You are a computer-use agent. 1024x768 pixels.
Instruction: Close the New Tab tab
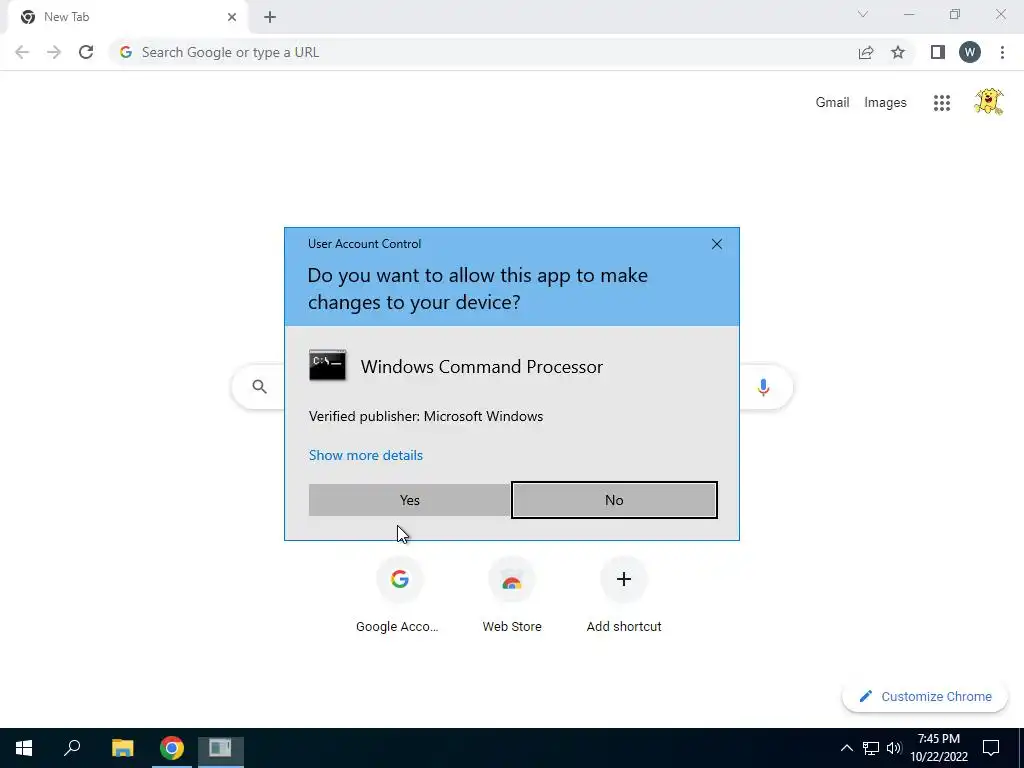click(x=232, y=17)
